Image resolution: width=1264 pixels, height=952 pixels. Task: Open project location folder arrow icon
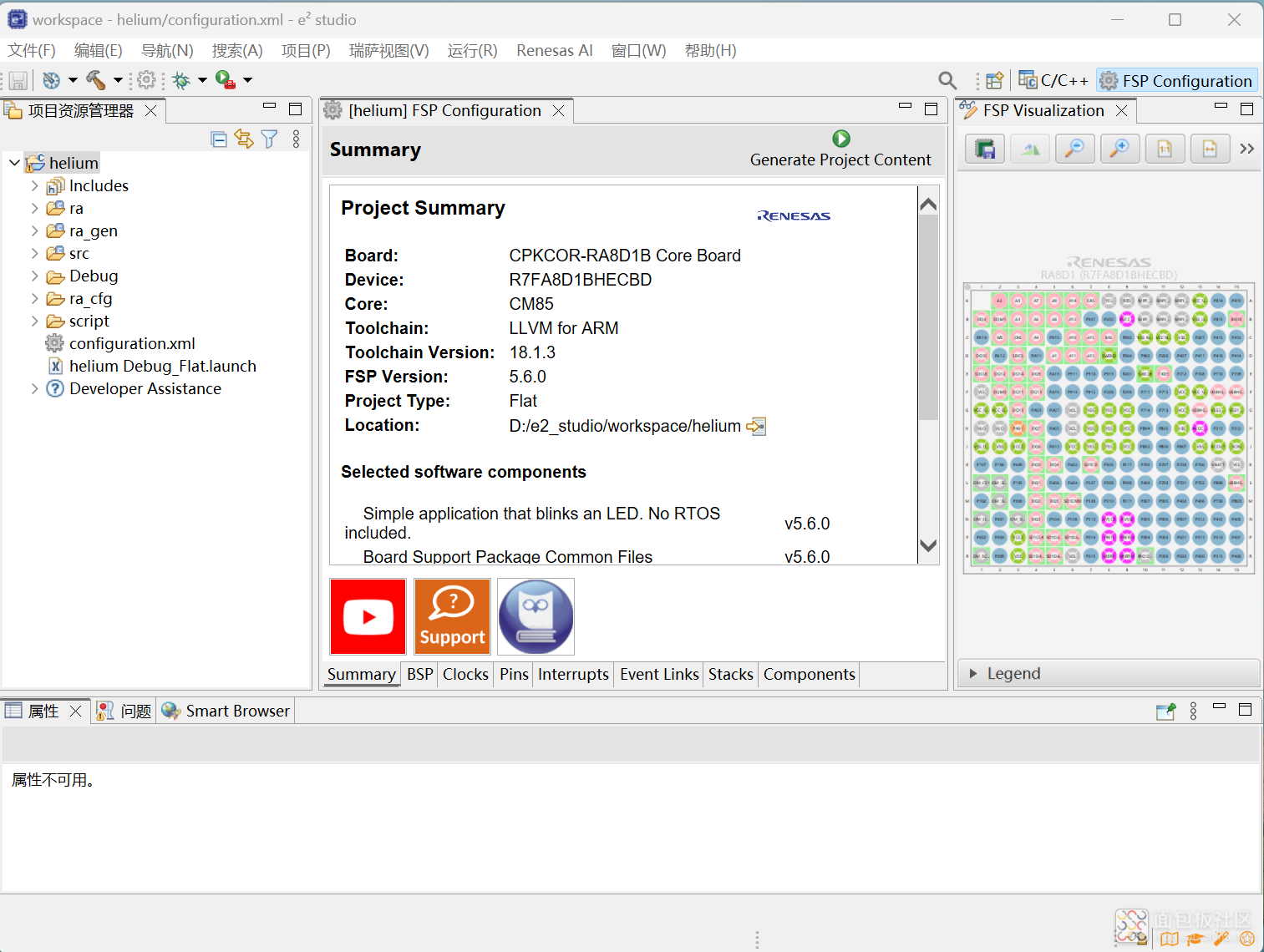756,426
